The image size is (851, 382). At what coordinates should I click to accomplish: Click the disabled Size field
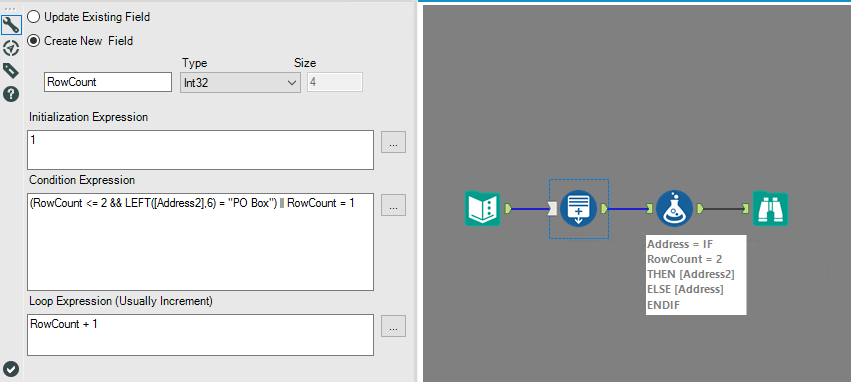[335, 82]
